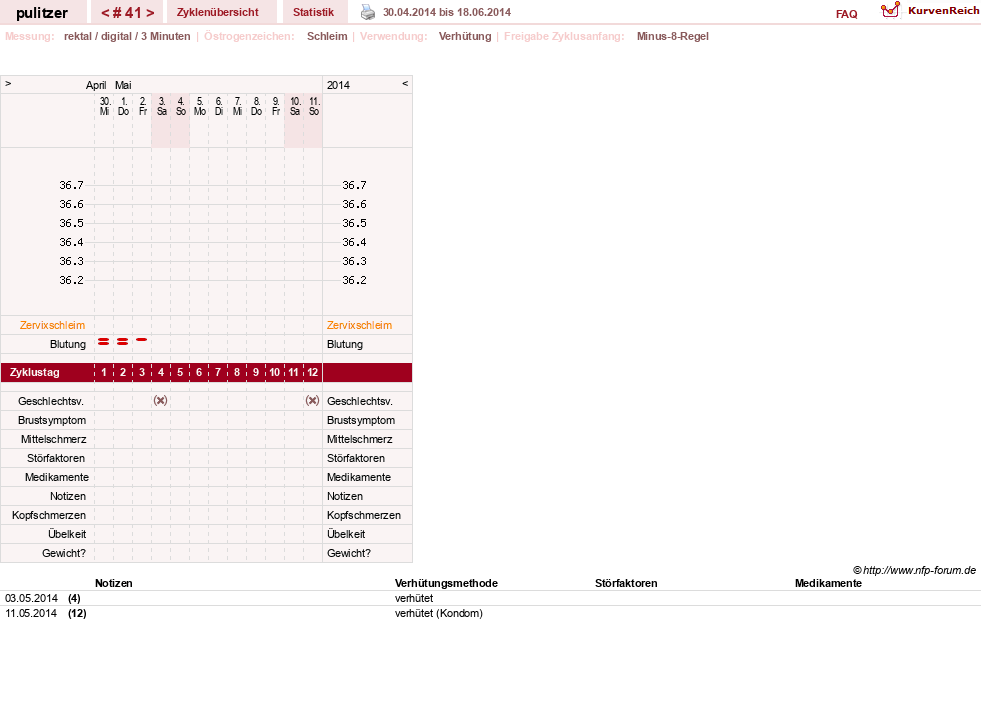Image resolution: width=981 pixels, height=702 pixels.
Task: Click right Notizen row label
Action: (x=345, y=496)
